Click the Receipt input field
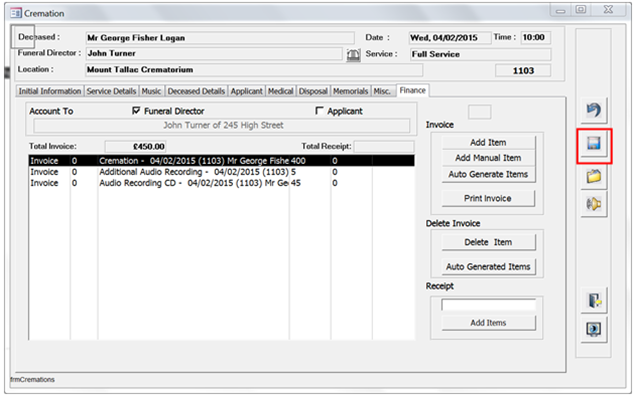This screenshot has width=633, height=395. 488,305
